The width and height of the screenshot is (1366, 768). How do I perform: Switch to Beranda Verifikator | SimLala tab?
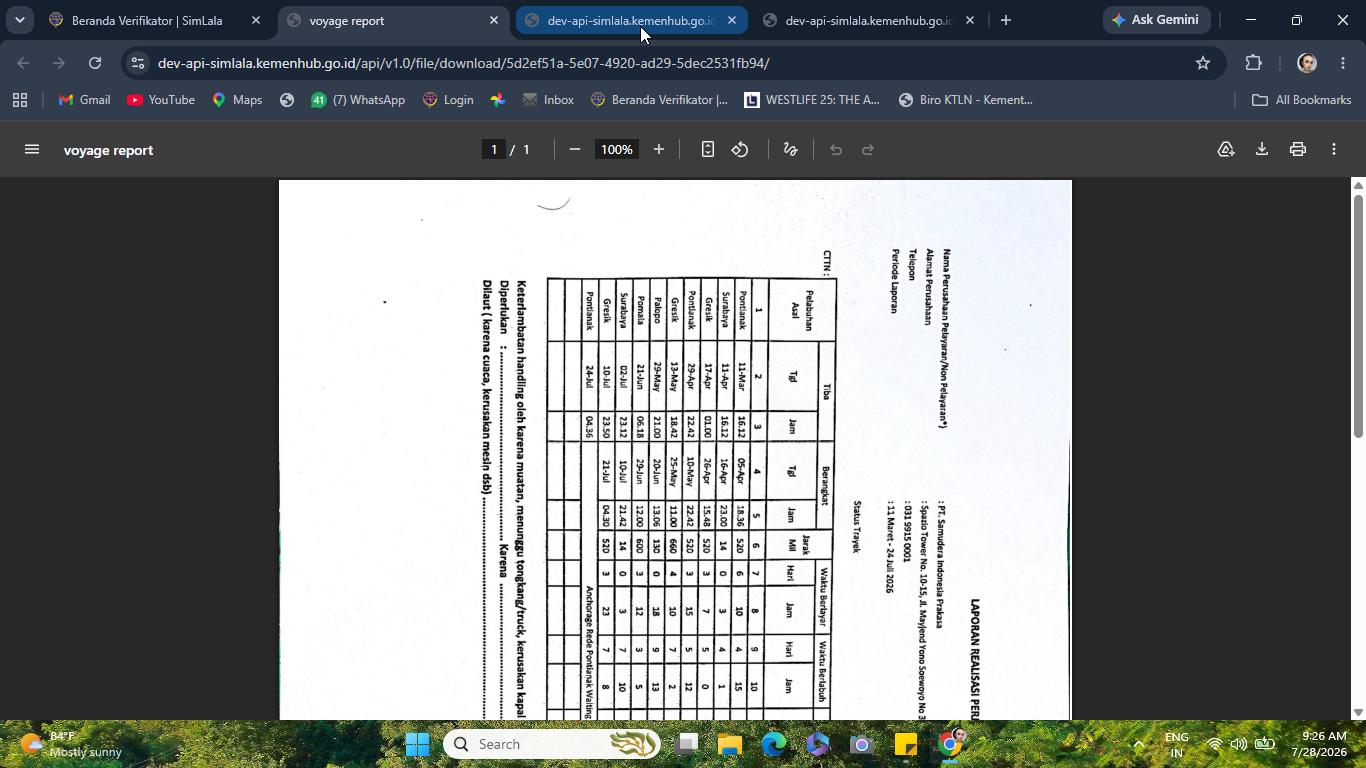(x=146, y=20)
